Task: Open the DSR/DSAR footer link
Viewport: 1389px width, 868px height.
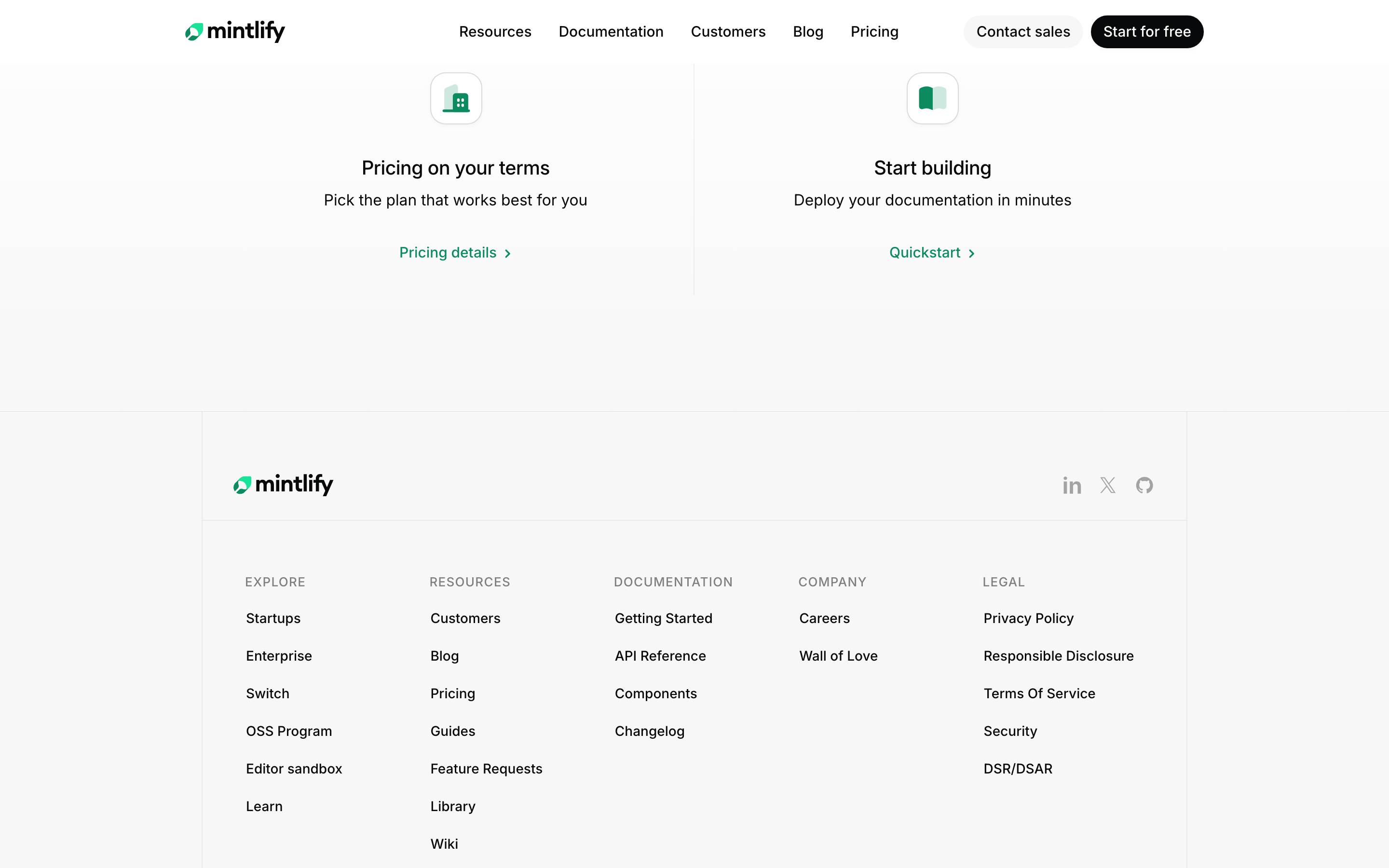Action: click(x=1018, y=769)
